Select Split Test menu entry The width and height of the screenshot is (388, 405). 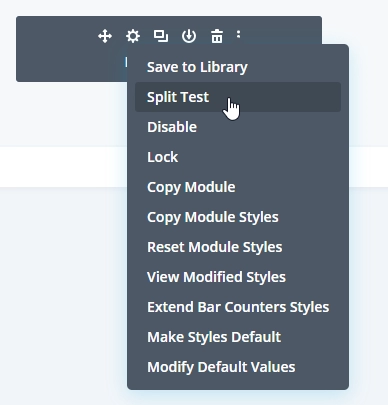point(238,97)
